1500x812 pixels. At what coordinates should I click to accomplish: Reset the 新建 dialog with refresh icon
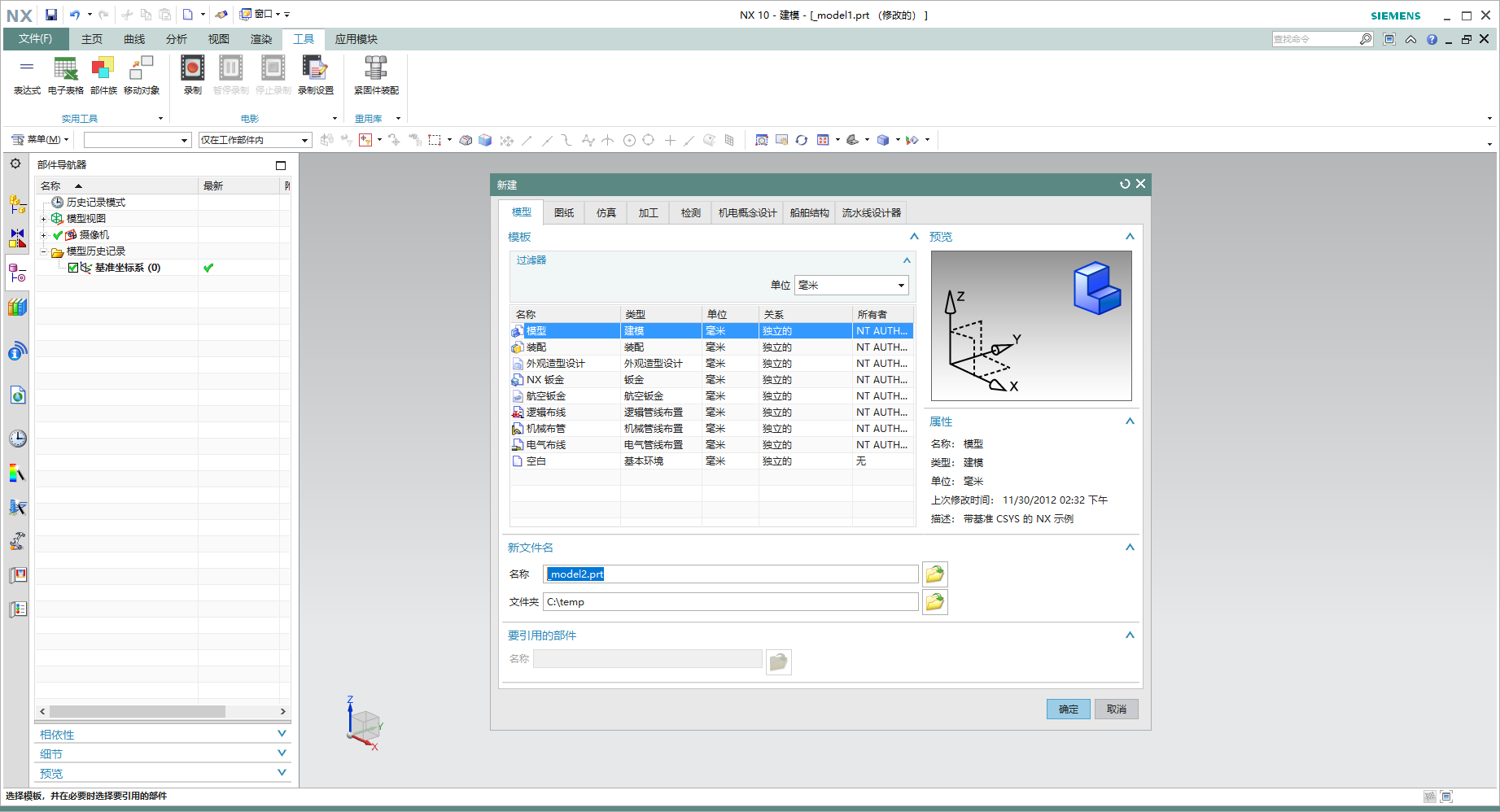point(1125,184)
